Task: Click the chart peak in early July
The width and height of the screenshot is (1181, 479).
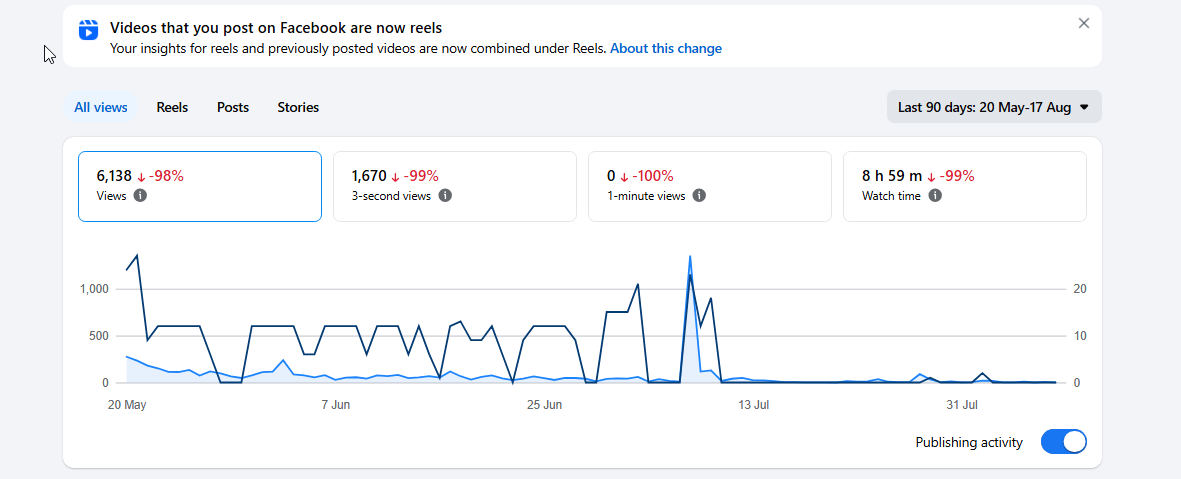Action: pyautogui.click(x=689, y=257)
